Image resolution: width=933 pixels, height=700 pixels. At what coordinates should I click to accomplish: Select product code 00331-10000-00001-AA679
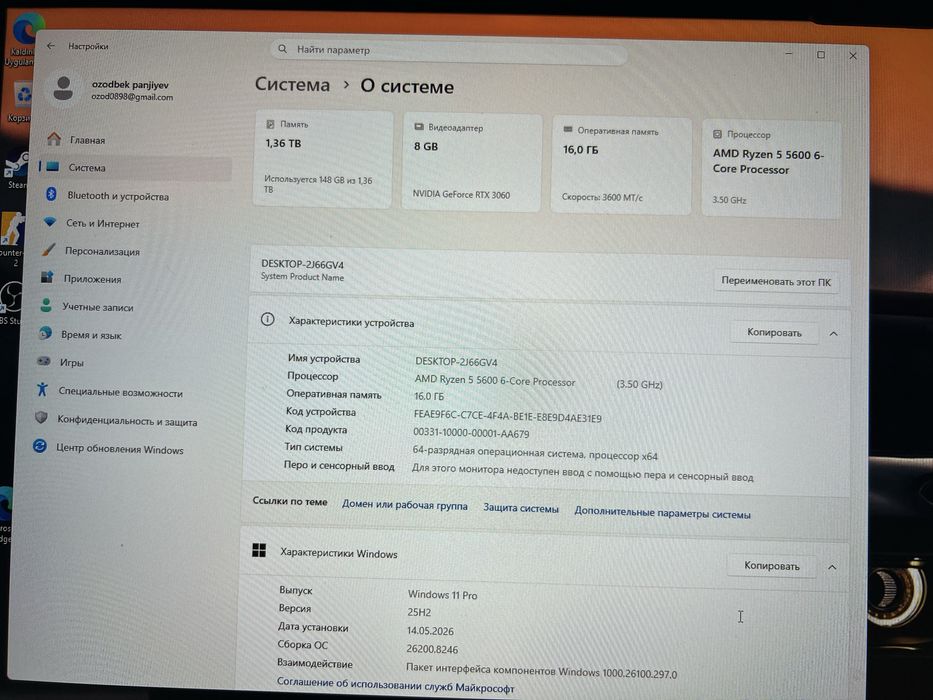pos(471,433)
